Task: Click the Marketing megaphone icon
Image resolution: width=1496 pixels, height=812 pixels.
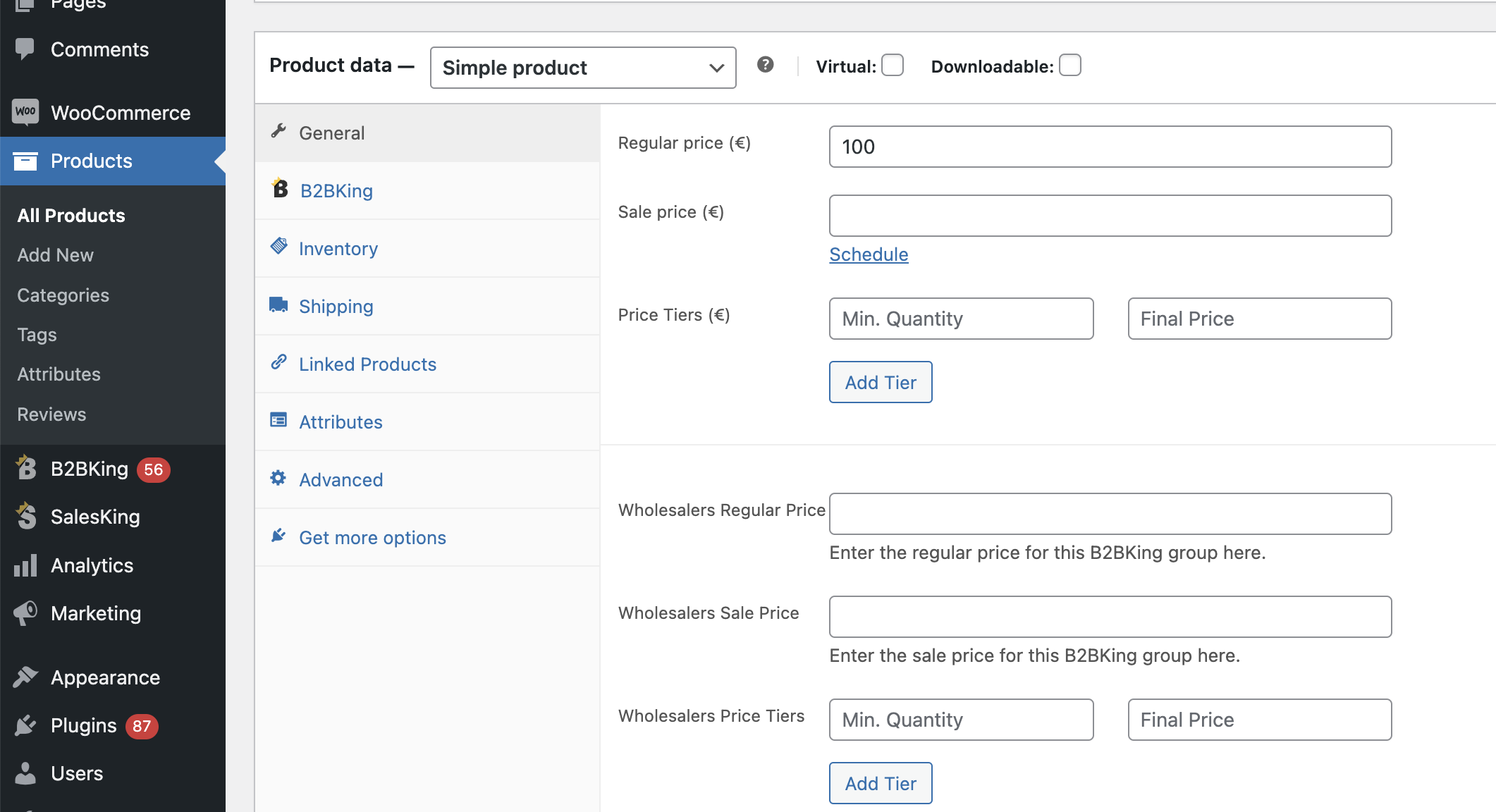Action: pyautogui.click(x=25, y=613)
